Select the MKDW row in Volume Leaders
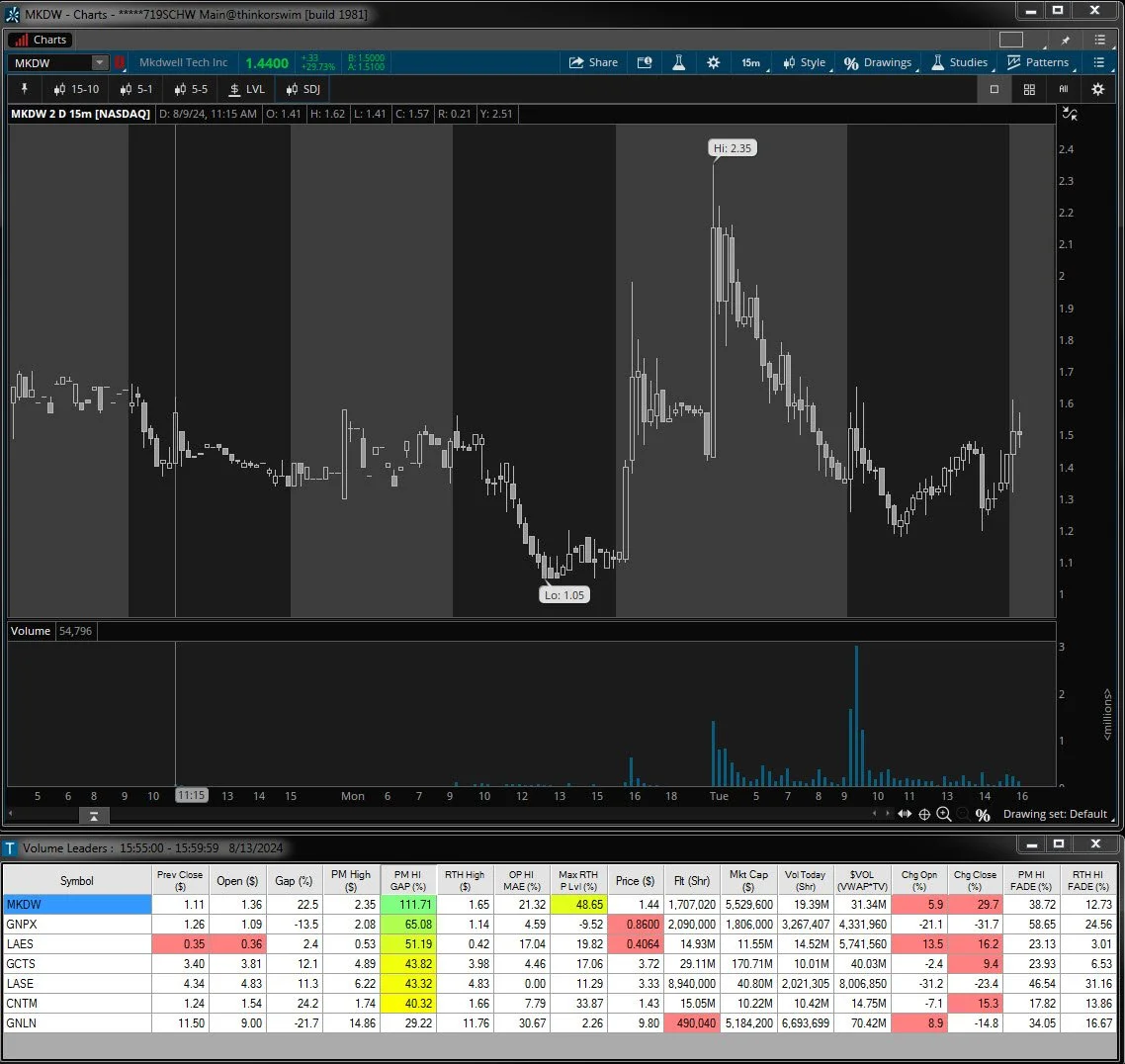This screenshot has height=1064, width=1125. pyautogui.click(x=560, y=905)
